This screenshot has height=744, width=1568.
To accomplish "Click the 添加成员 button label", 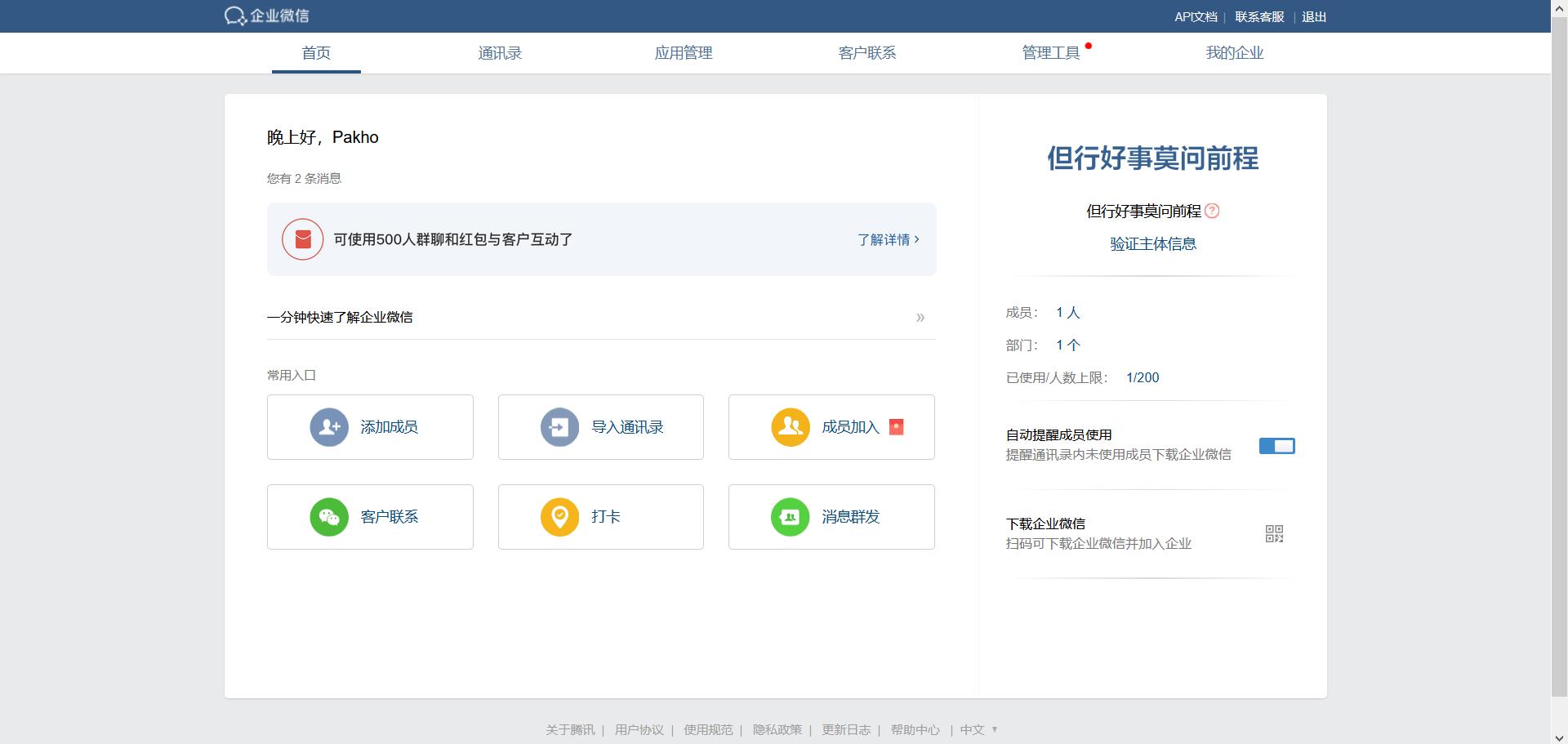I will pyautogui.click(x=390, y=427).
